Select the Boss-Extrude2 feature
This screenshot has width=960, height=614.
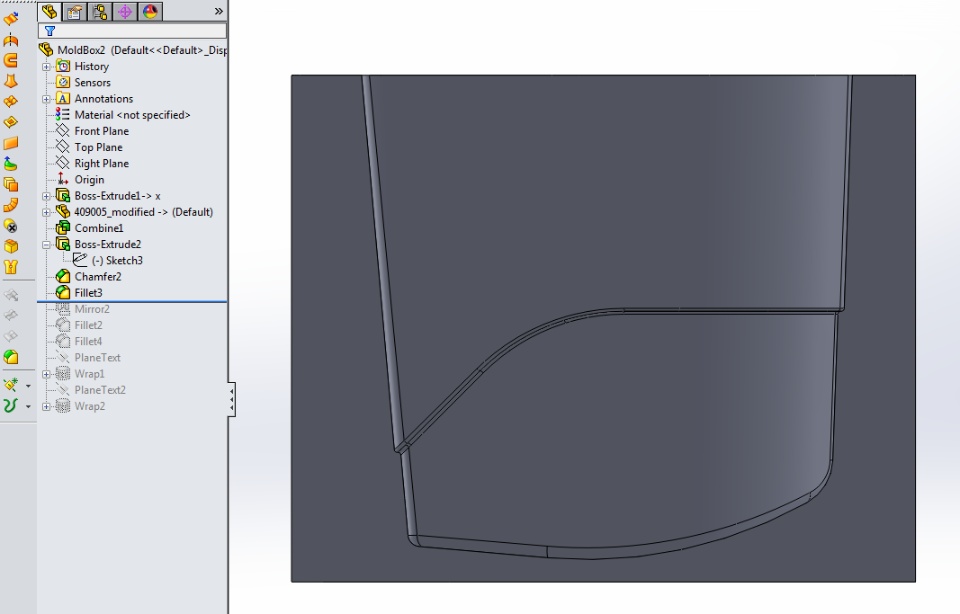[x=99, y=244]
